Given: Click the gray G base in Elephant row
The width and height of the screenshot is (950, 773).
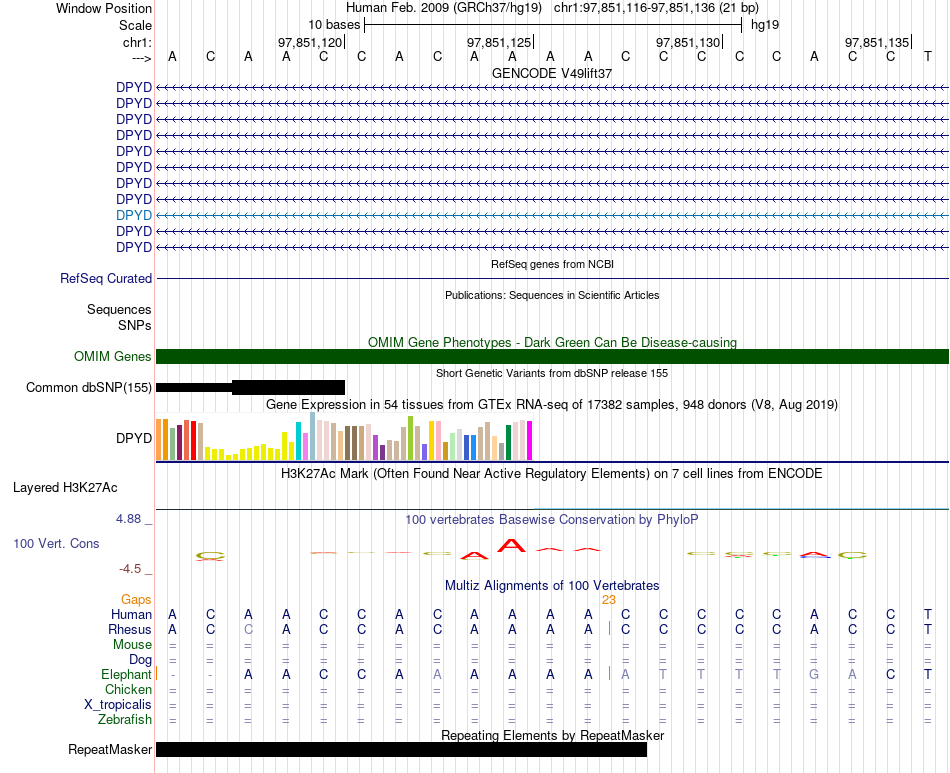Looking at the screenshot, I should click(814, 674).
